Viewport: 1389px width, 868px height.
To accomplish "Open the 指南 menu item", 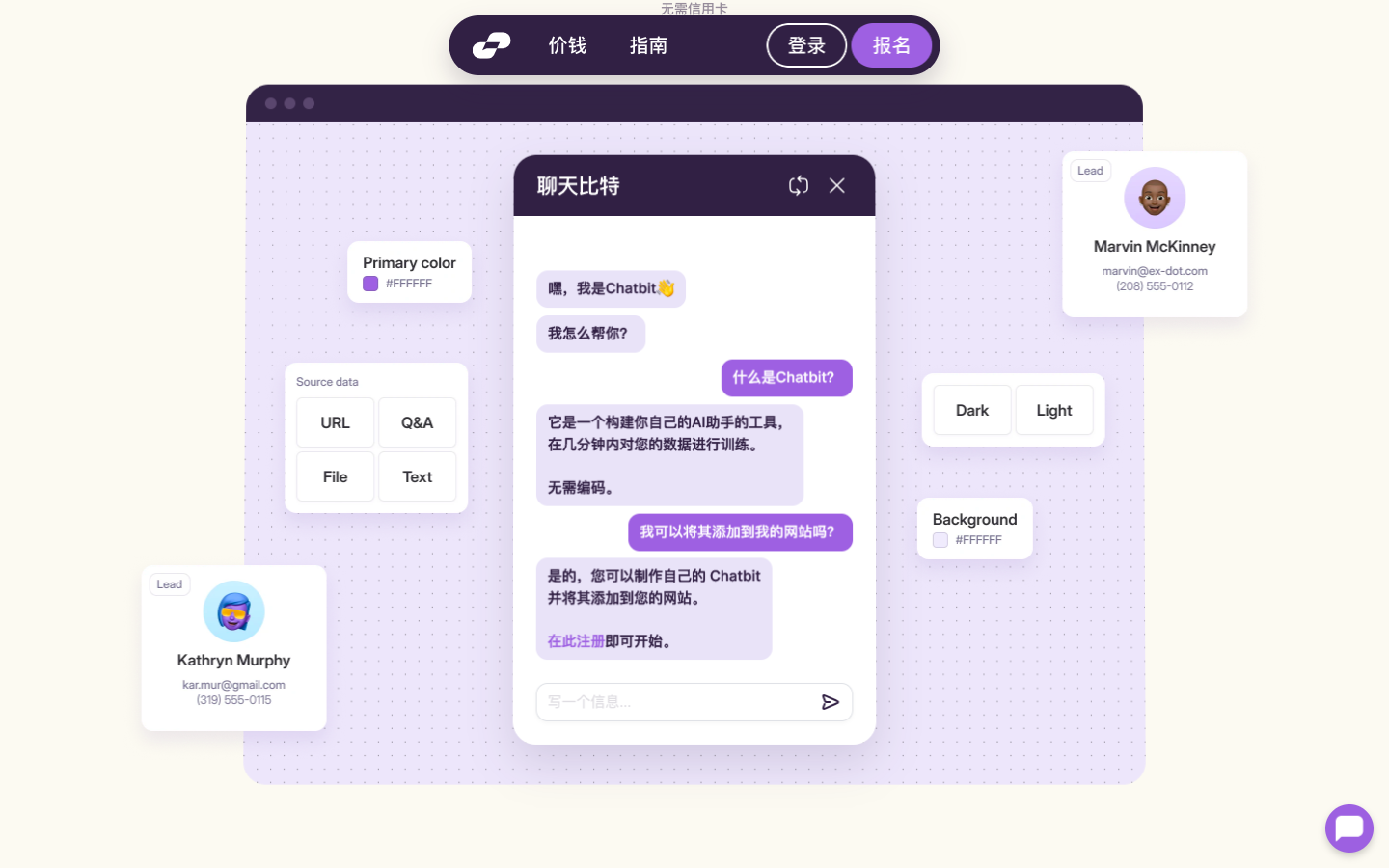I will point(648,45).
